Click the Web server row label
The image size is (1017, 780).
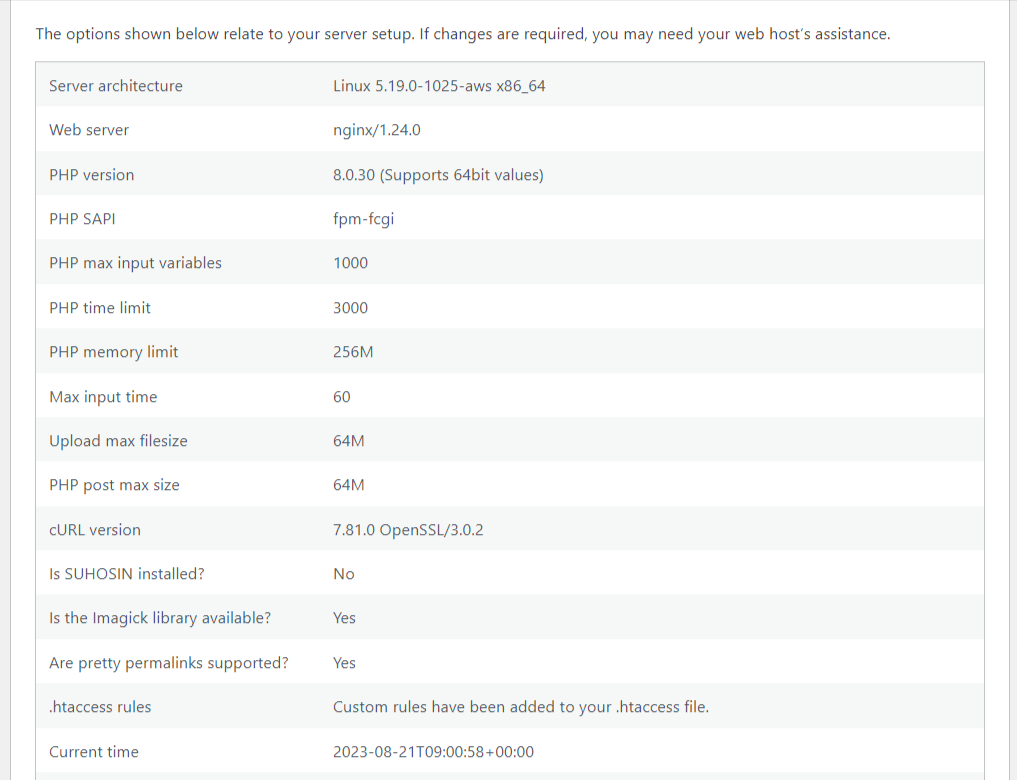point(89,130)
